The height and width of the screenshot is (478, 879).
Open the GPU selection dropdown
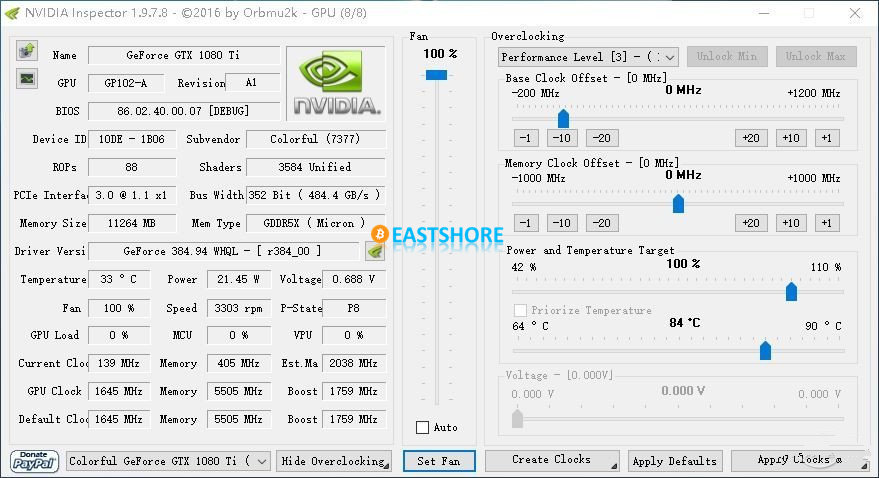168,461
